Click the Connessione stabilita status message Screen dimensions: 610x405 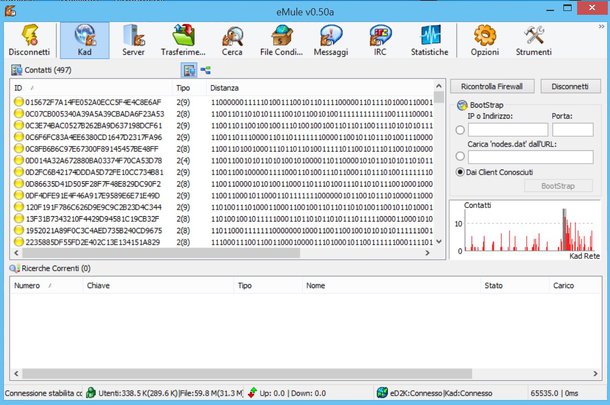(x=44, y=393)
